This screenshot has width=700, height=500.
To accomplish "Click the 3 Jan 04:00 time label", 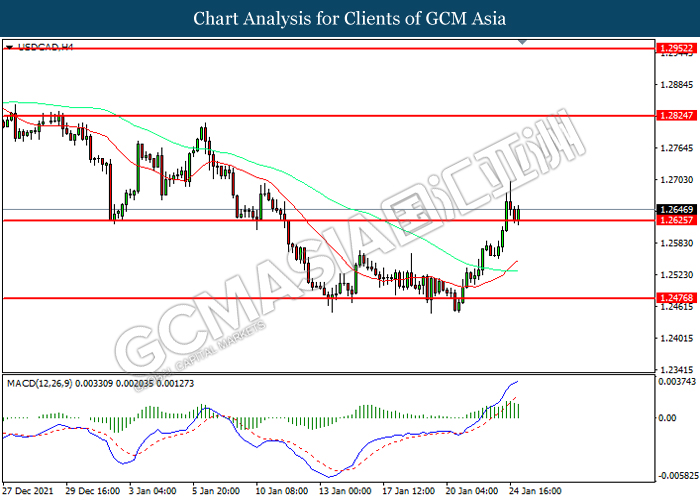I will pyautogui.click(x=152, y=491).
